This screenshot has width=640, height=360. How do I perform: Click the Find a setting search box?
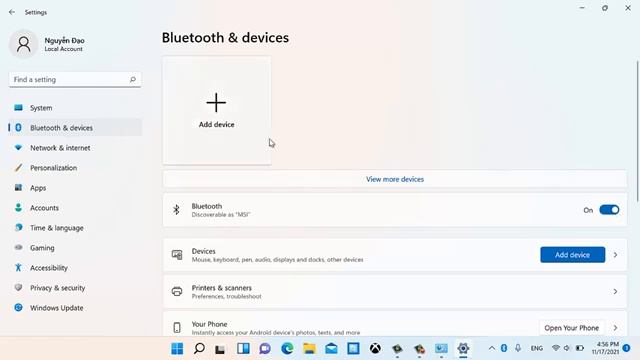tap(75, 80)
